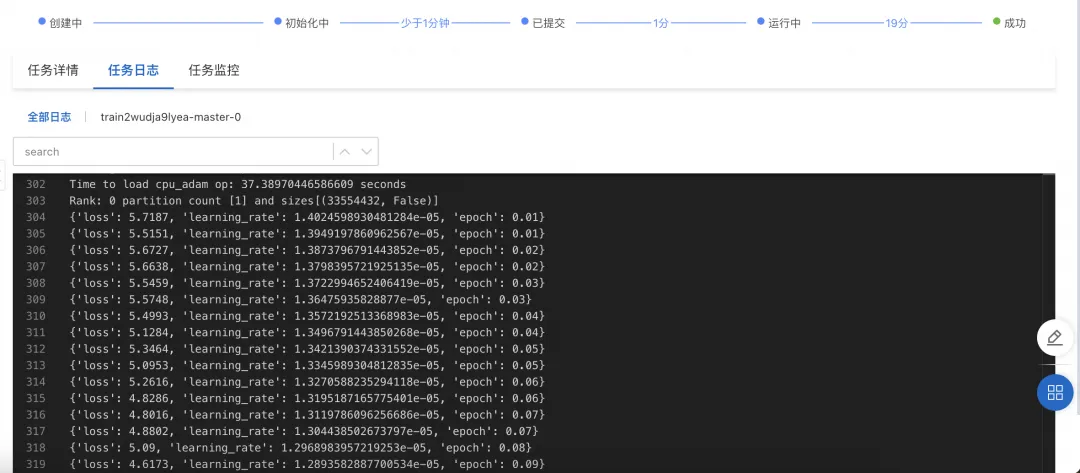Viewport: 1080px width, 473px height.
Task: Click the log panel vertical scrollbar
Action: (x=1049, y=323)
